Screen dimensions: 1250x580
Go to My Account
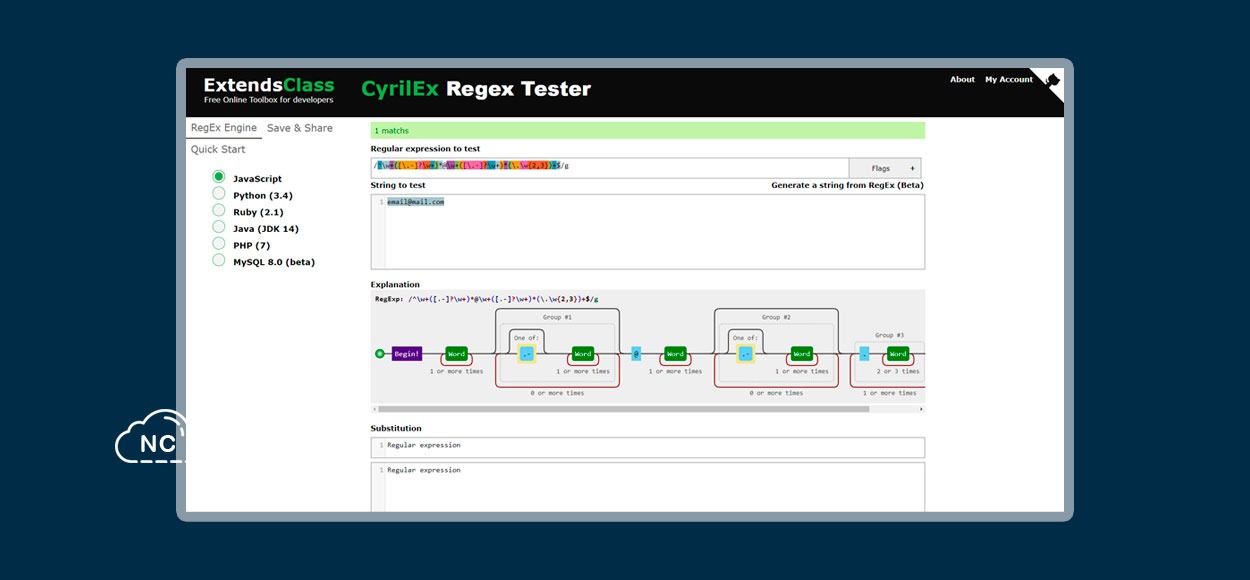point(1009,80)
